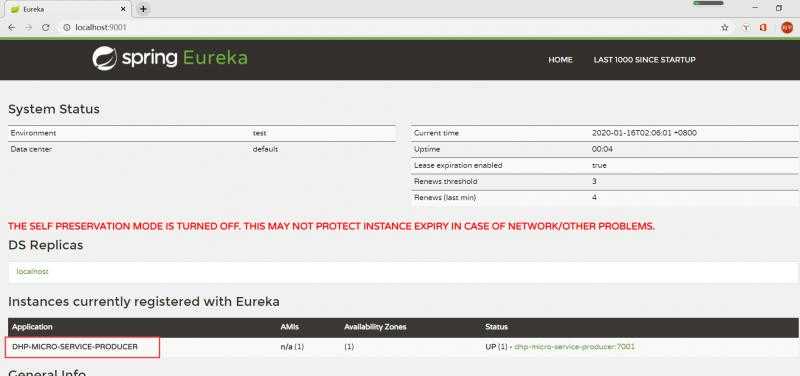Minimize the browser window
Viewport: 800px width, 376px height.
[755, 8]
